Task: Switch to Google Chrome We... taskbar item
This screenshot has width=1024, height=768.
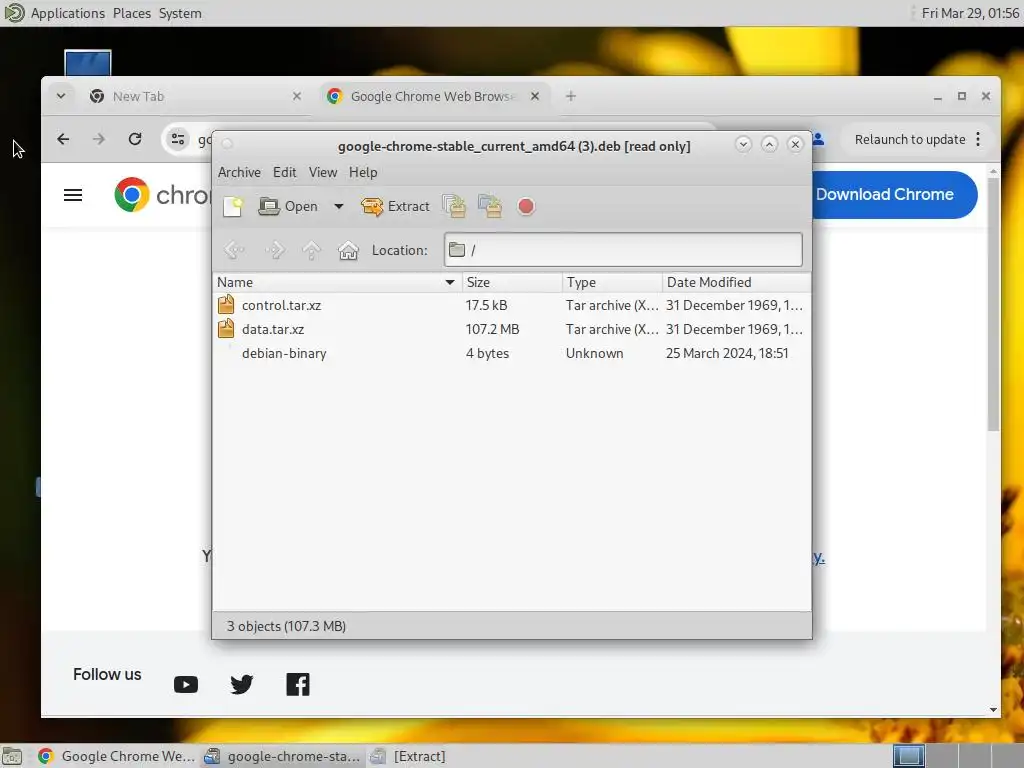Action: [x=117, y=756]
